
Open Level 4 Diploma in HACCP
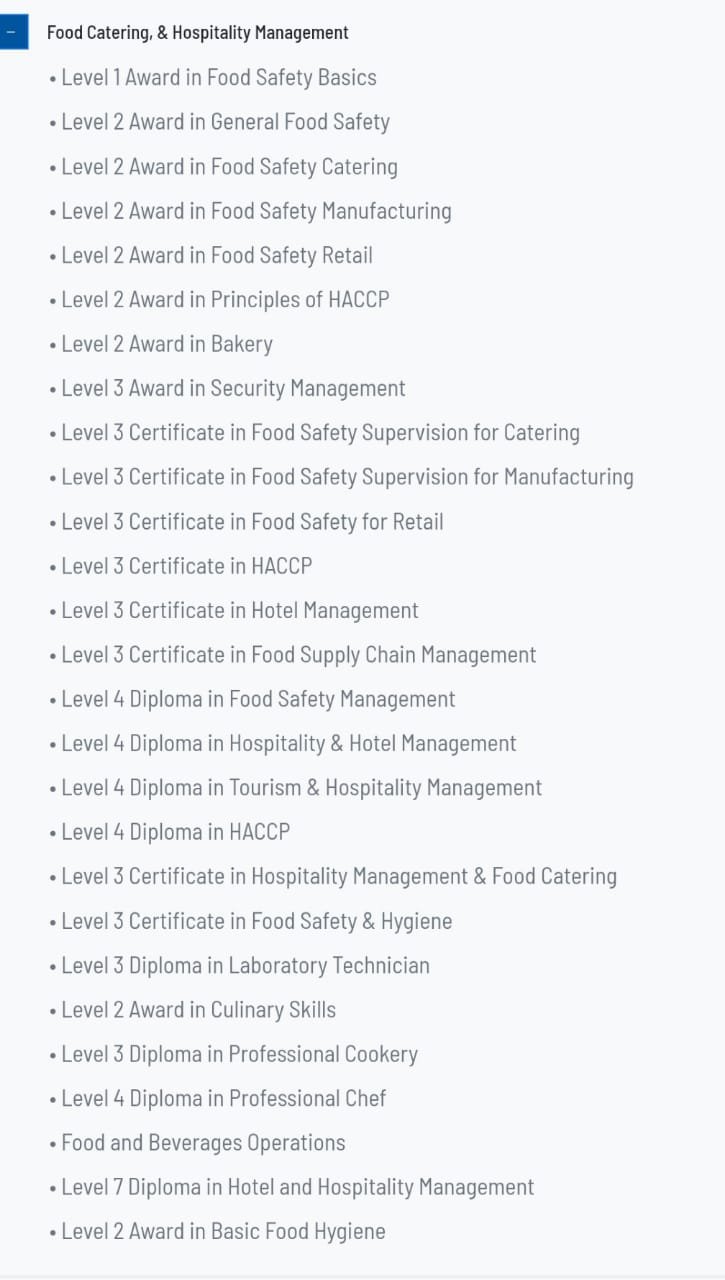tap(176, 832)
